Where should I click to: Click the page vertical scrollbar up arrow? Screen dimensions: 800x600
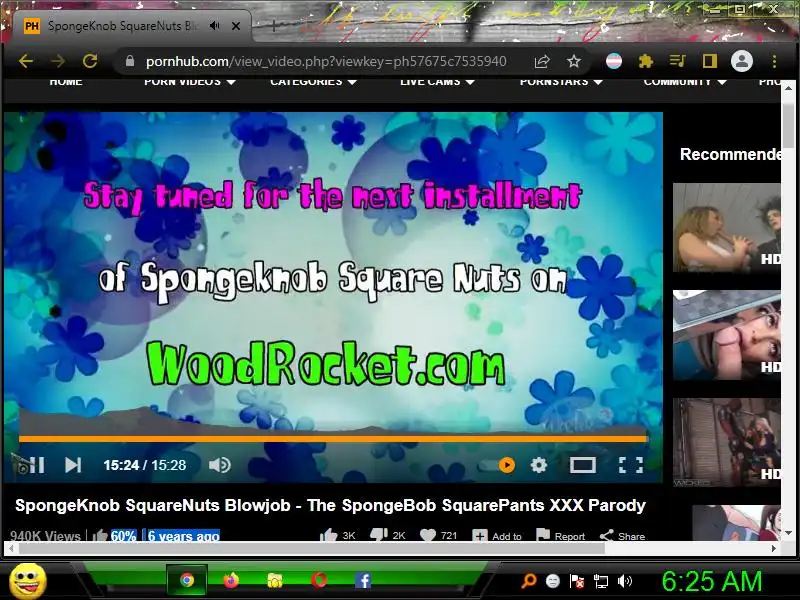(788, 88)
